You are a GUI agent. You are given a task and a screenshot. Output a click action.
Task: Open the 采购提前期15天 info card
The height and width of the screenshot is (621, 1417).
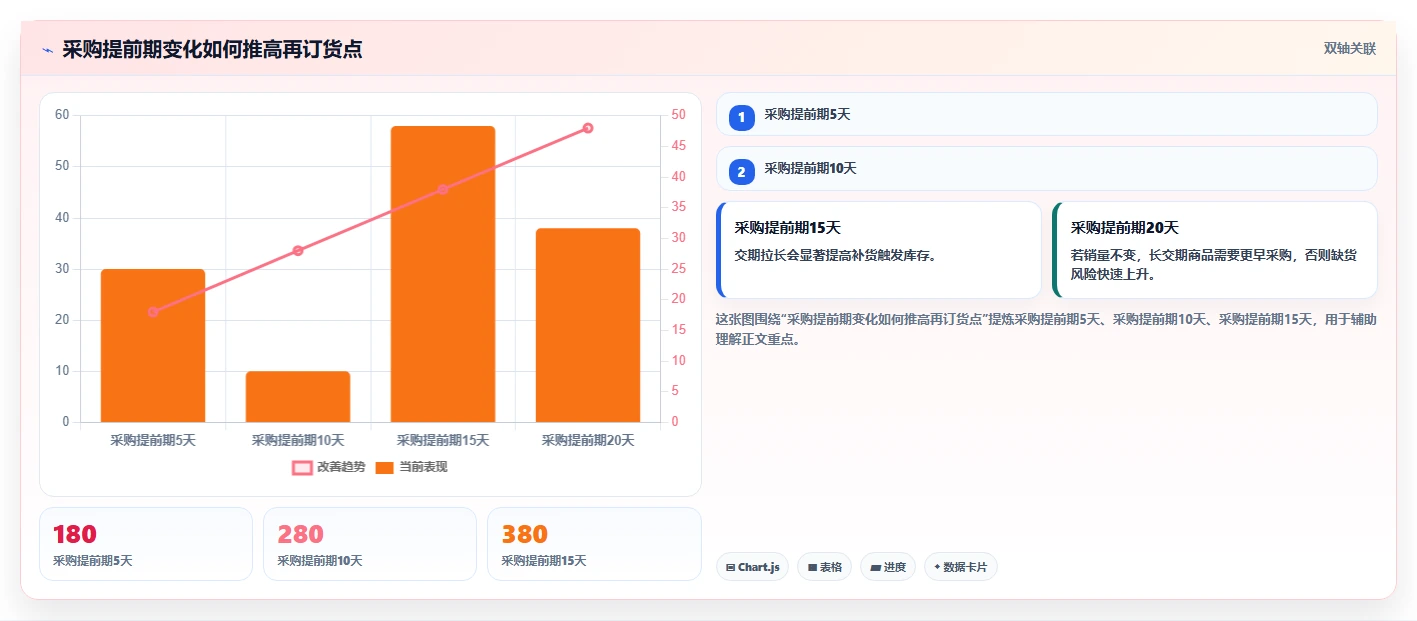(x=879, y=250)
